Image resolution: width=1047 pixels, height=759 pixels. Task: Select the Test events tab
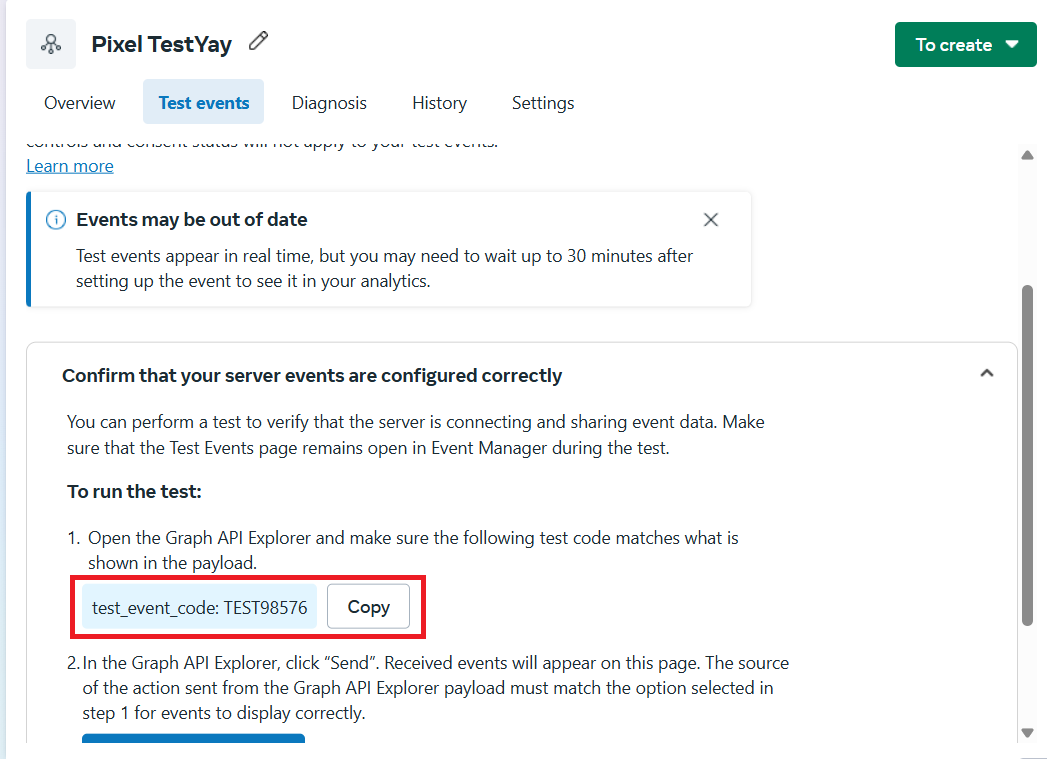204,103
